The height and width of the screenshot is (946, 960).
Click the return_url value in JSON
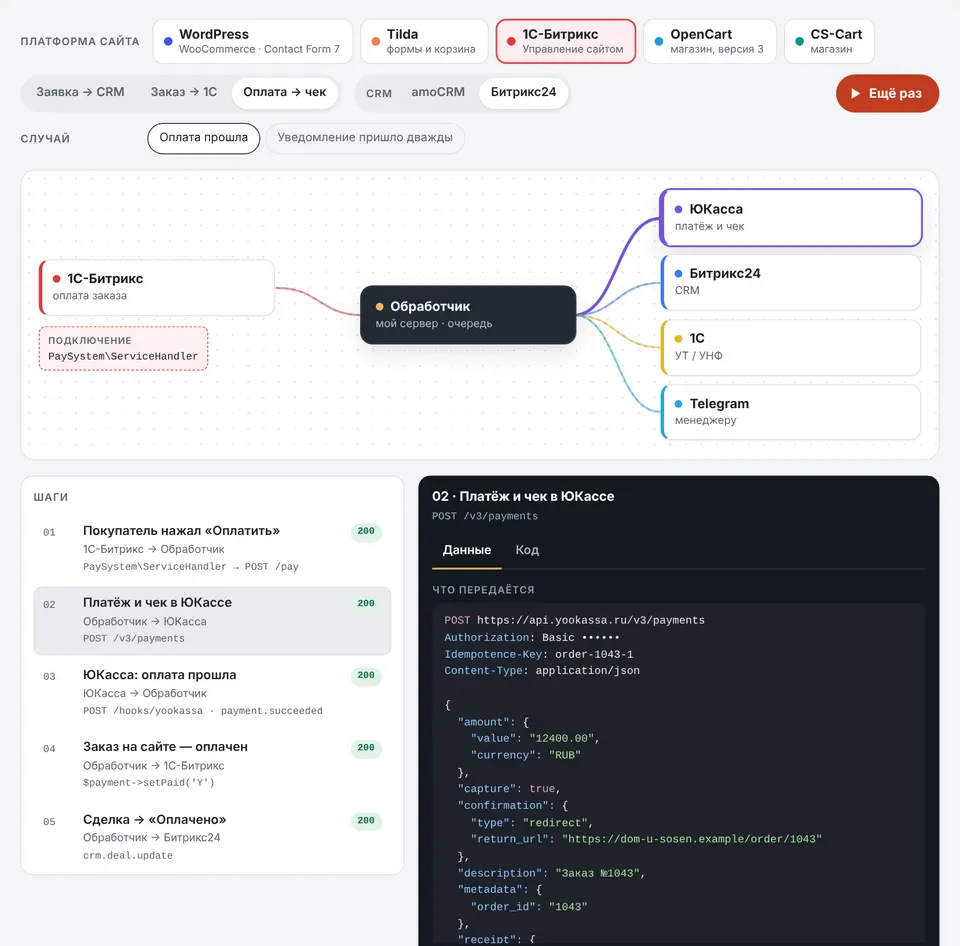692,839
